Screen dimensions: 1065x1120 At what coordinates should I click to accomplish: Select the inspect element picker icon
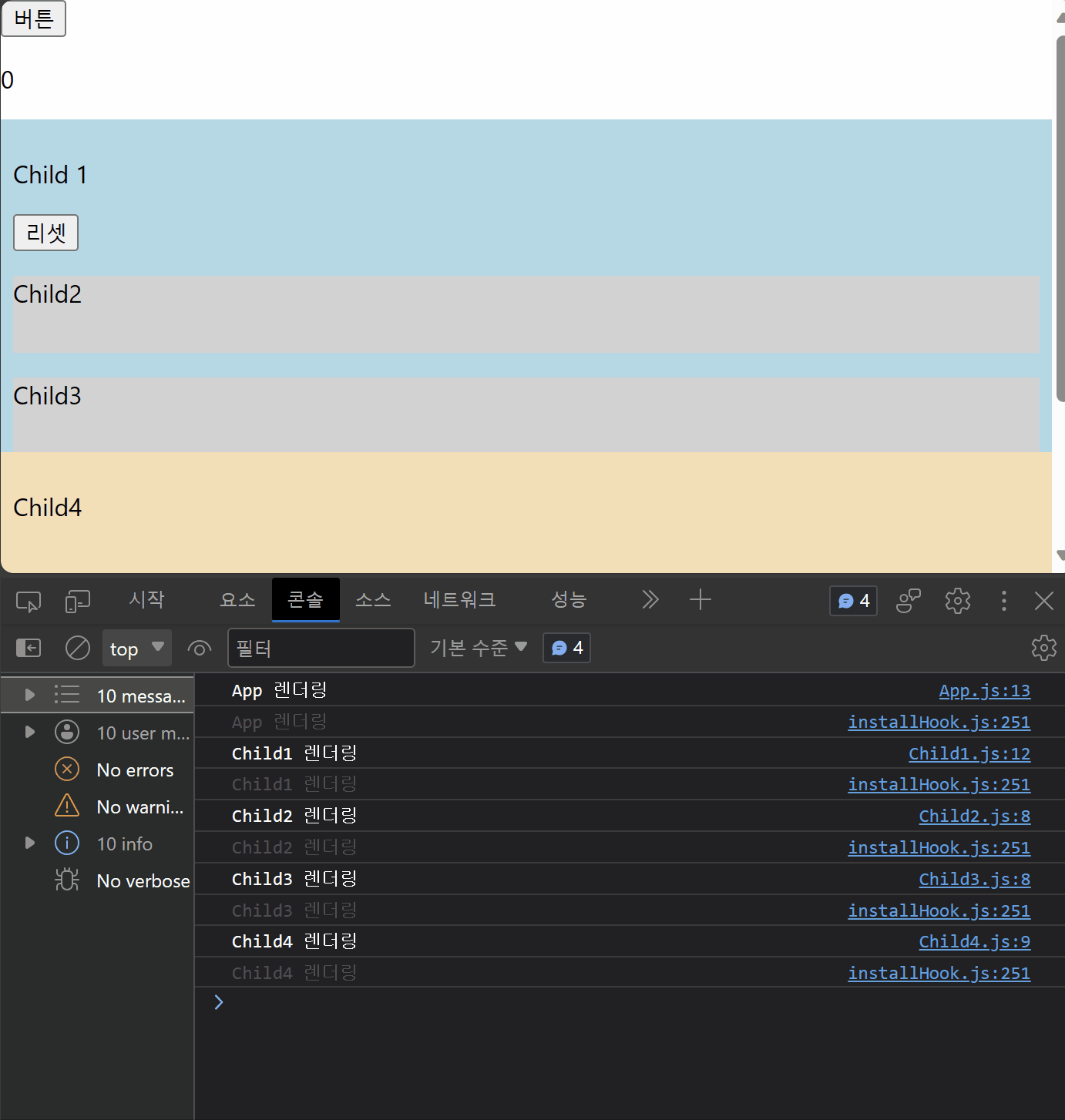coord(29,601)
